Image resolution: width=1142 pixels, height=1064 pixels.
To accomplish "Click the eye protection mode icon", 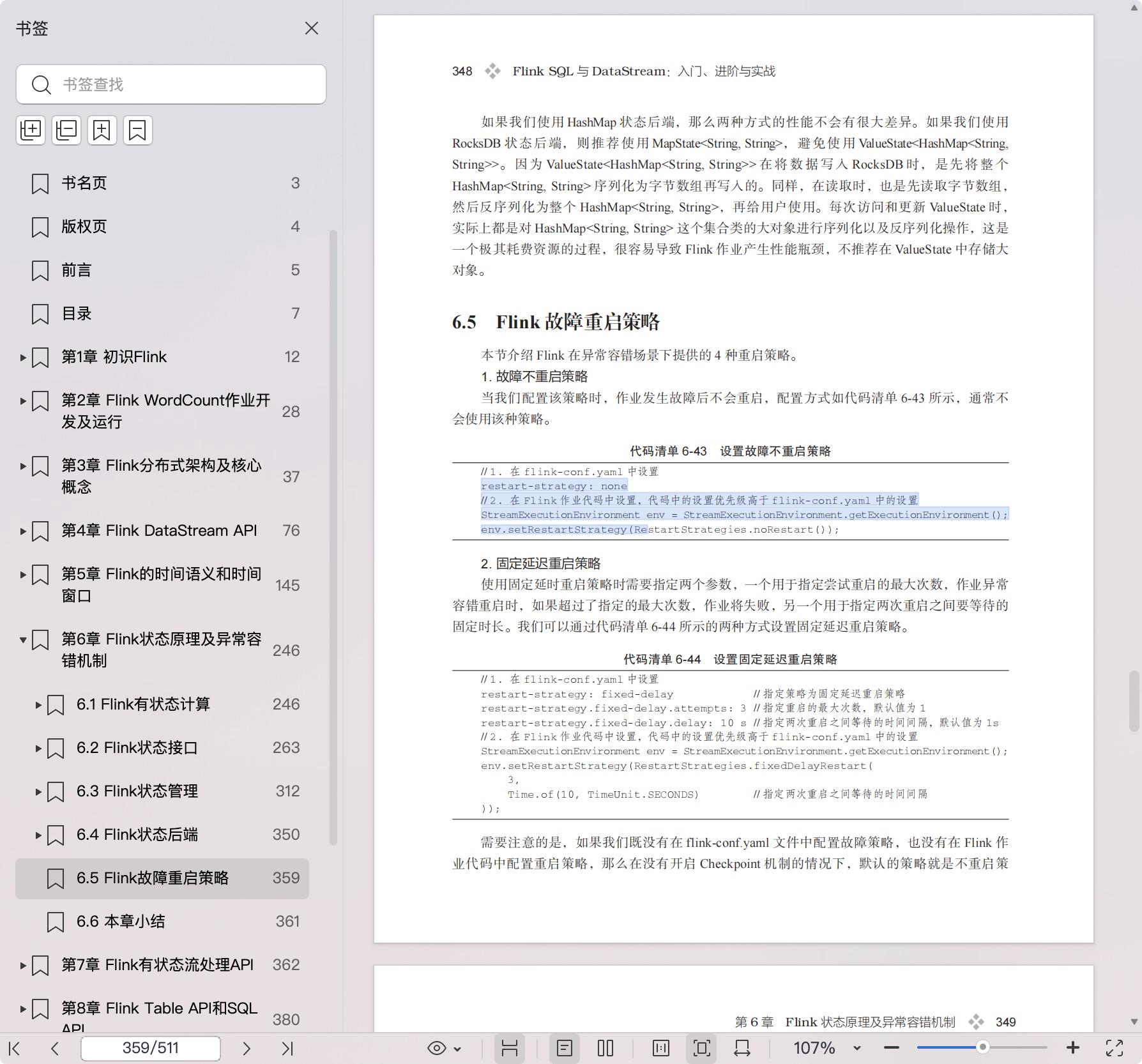I will [x=437, y=1048].
